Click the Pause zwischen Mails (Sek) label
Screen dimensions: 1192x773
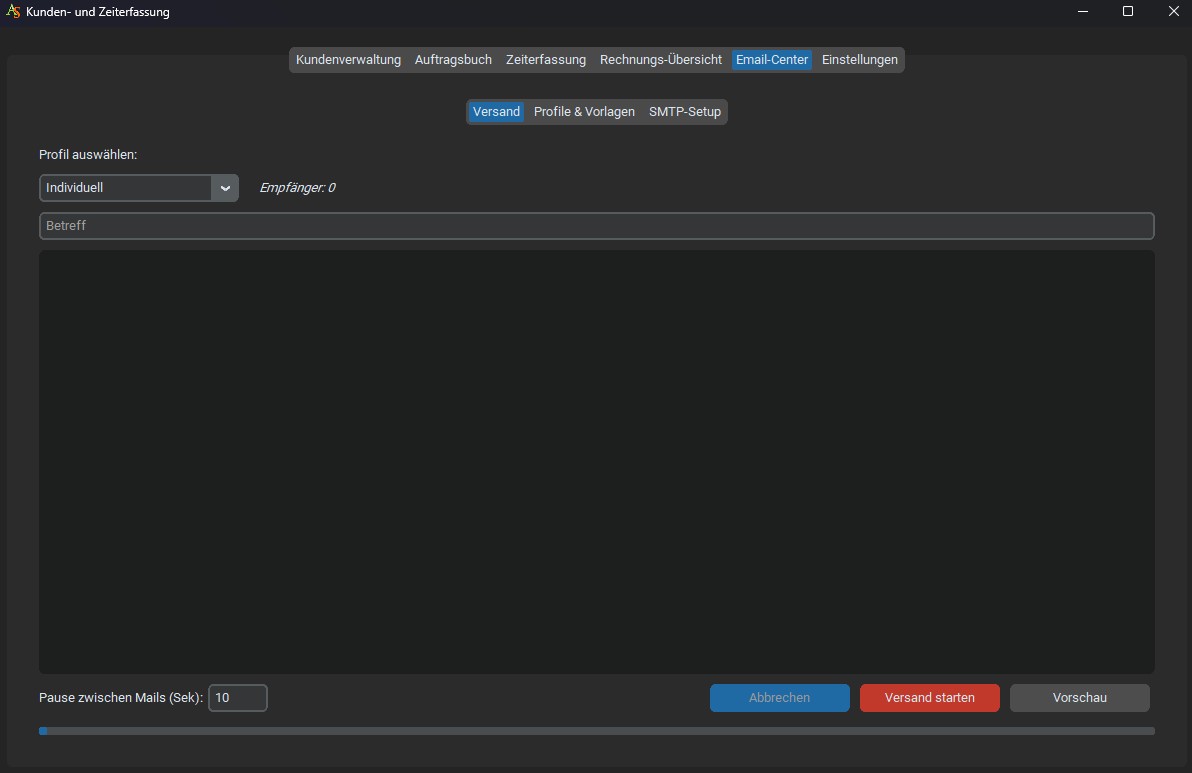point(121,698)
